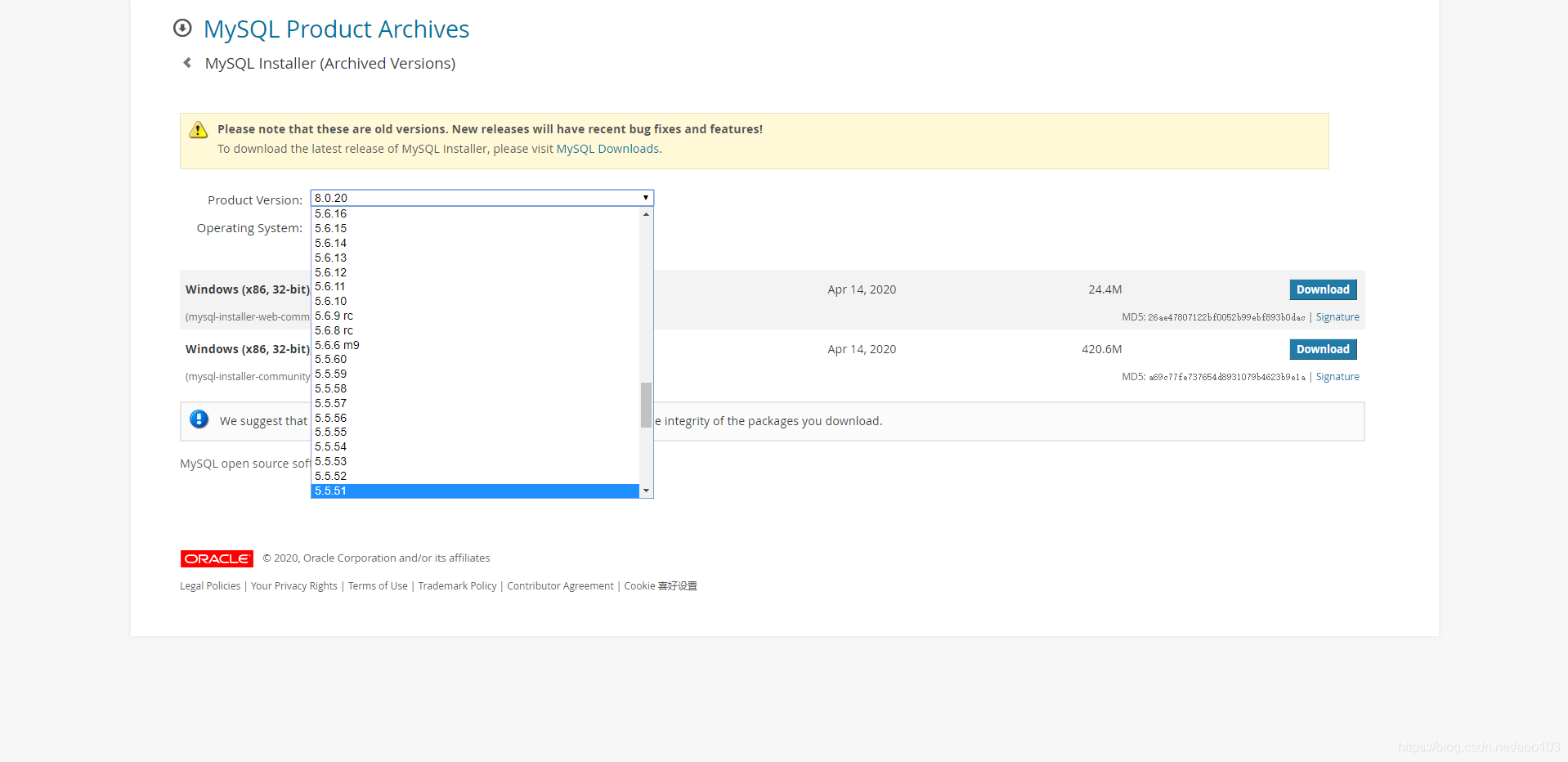The height and width of the screenshot is (762, 1568).
Task: Click the MySQL Installer (Archived Versions) text
Action: click(330, 63)
